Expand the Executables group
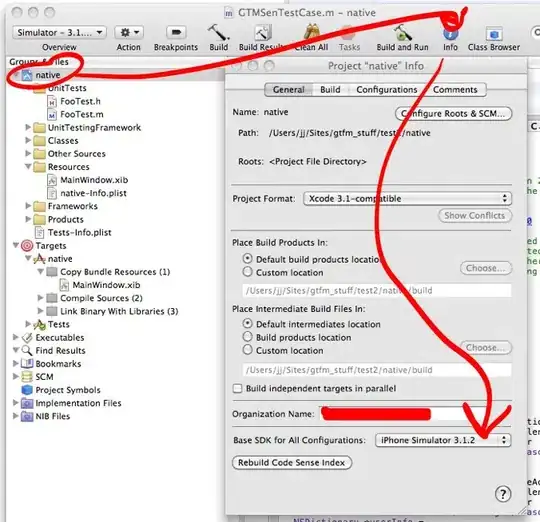Screen dimensions: 540x522 [15, 337]
